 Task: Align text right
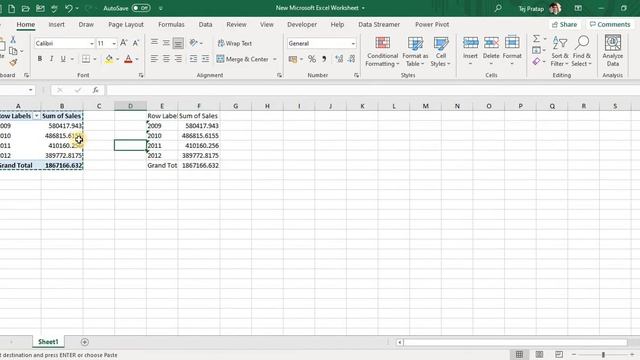[x=178, y=59]
